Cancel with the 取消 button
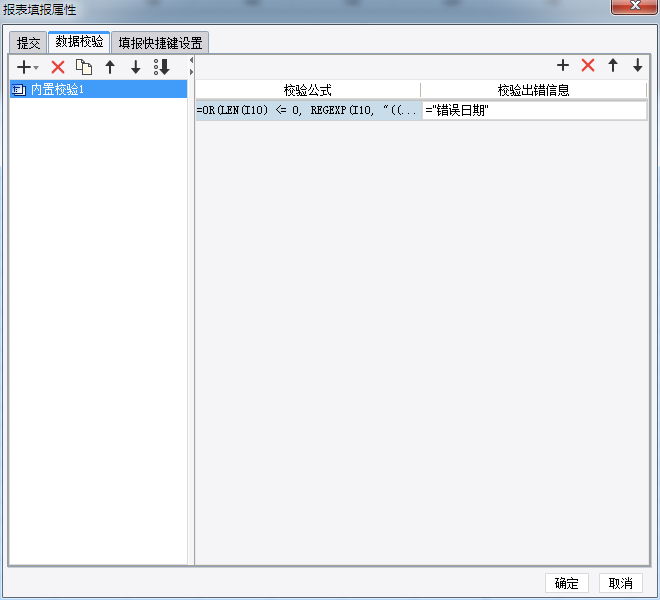This screenshot has width=660, height=600. (x=621, y=583)
